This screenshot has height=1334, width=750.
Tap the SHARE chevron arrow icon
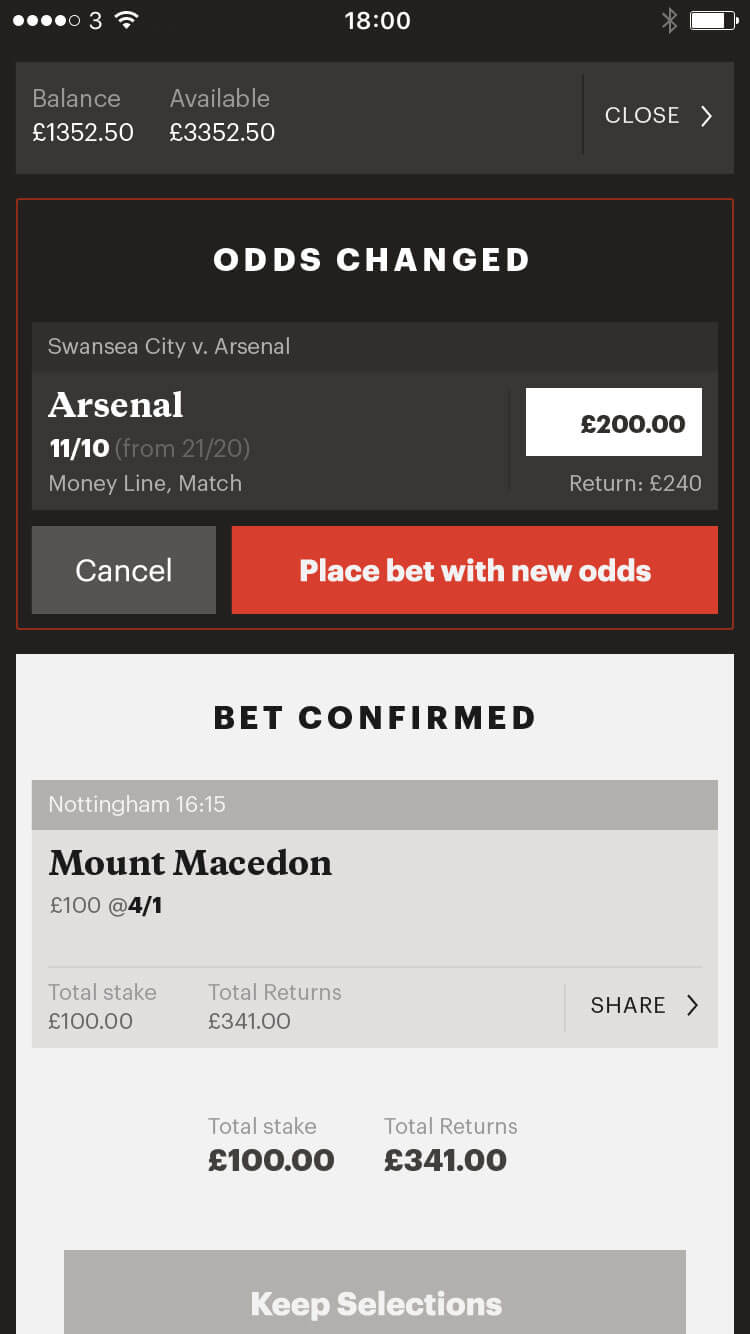pos(692,1006)
